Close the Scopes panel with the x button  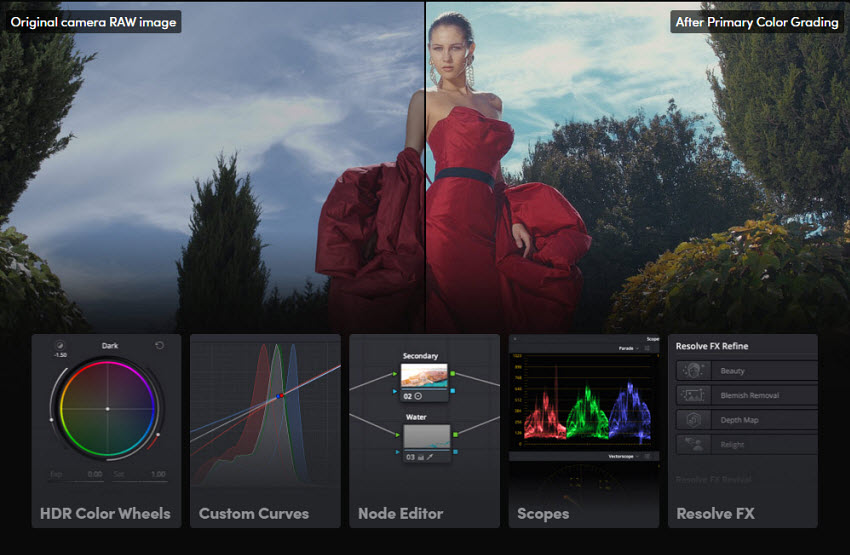pyautogui.click(x=515, y=339)
